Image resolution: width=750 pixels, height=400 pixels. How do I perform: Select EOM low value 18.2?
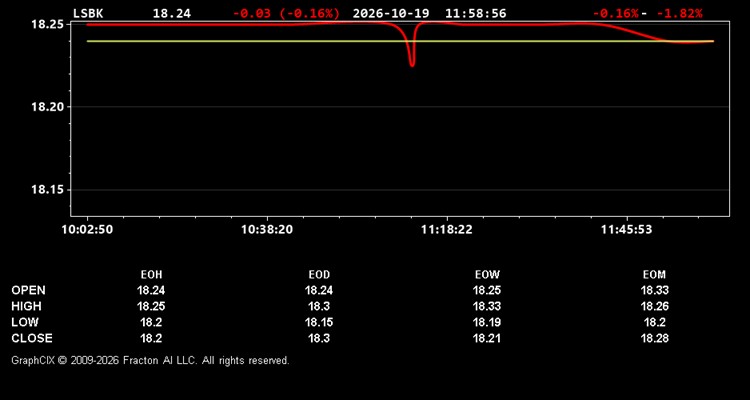pos(654,322)
